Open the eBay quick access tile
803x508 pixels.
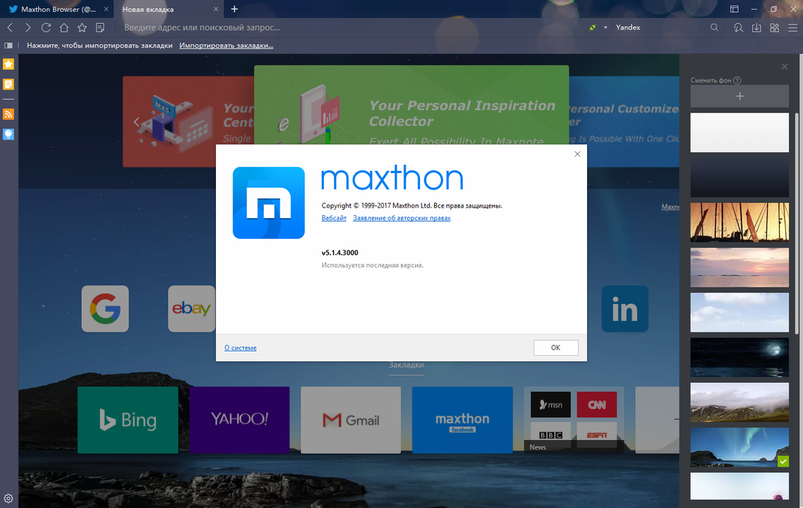[192, 309]
